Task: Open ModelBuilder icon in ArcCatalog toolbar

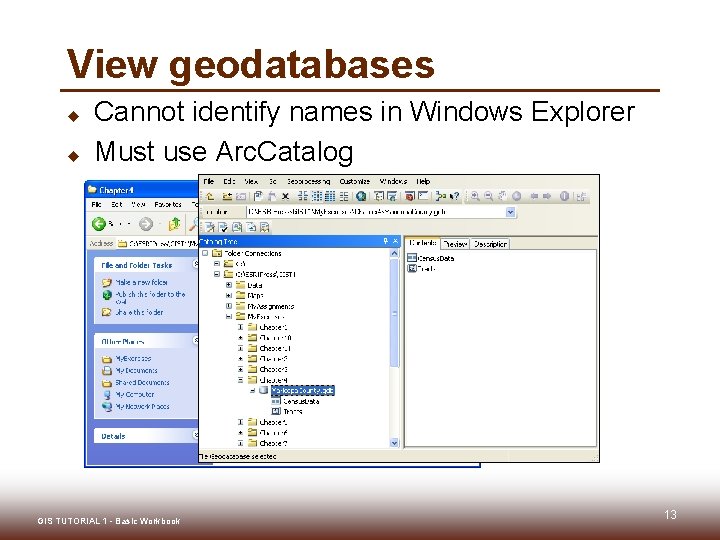Action: 440,197
